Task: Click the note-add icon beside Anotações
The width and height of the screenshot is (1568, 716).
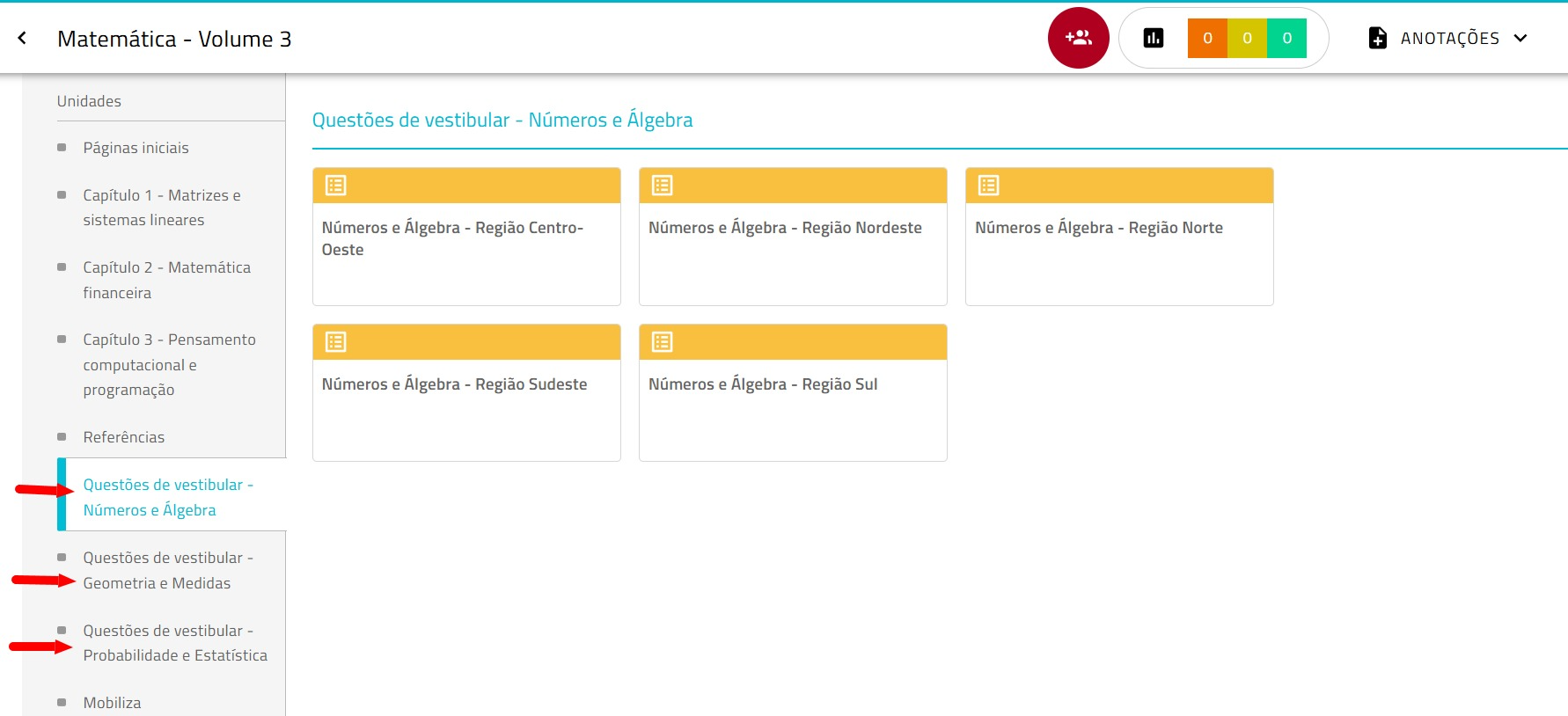Action: tap(1378, 38)
